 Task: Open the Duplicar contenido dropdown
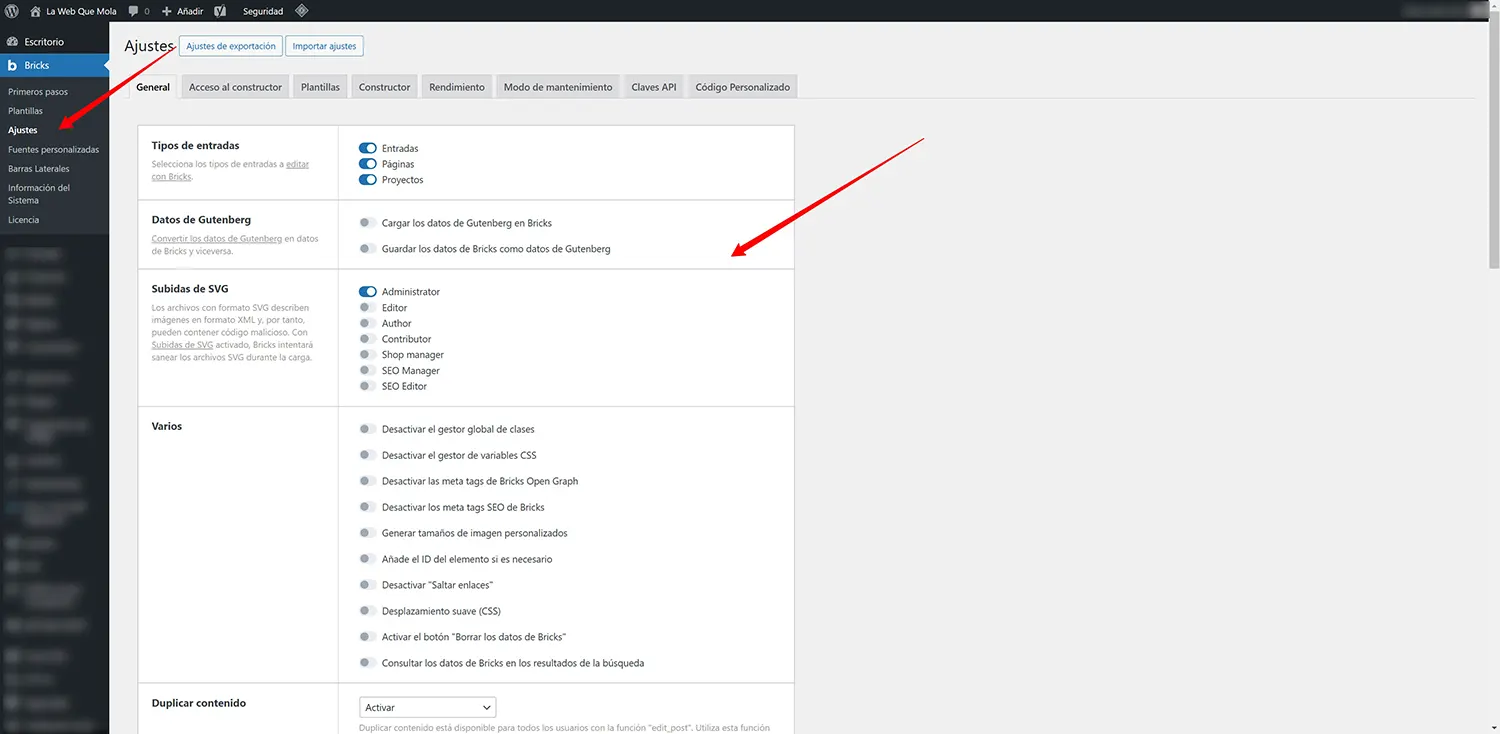pyautogui.click(x=427, y=707)
